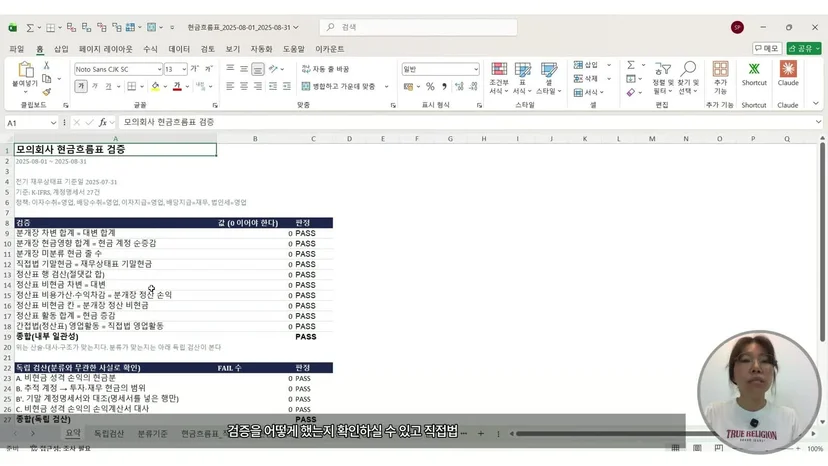Open the font size dropdown showing 13
The height and width of the screenshot is (466, 828).
183,69
